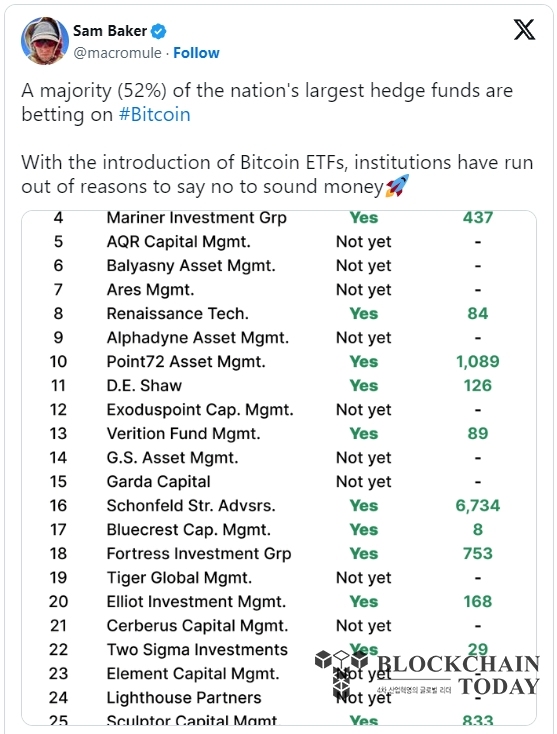Click Sam Baker's profile avatar
This screenshot has width=557, height=734.
(x=44, y=41)
